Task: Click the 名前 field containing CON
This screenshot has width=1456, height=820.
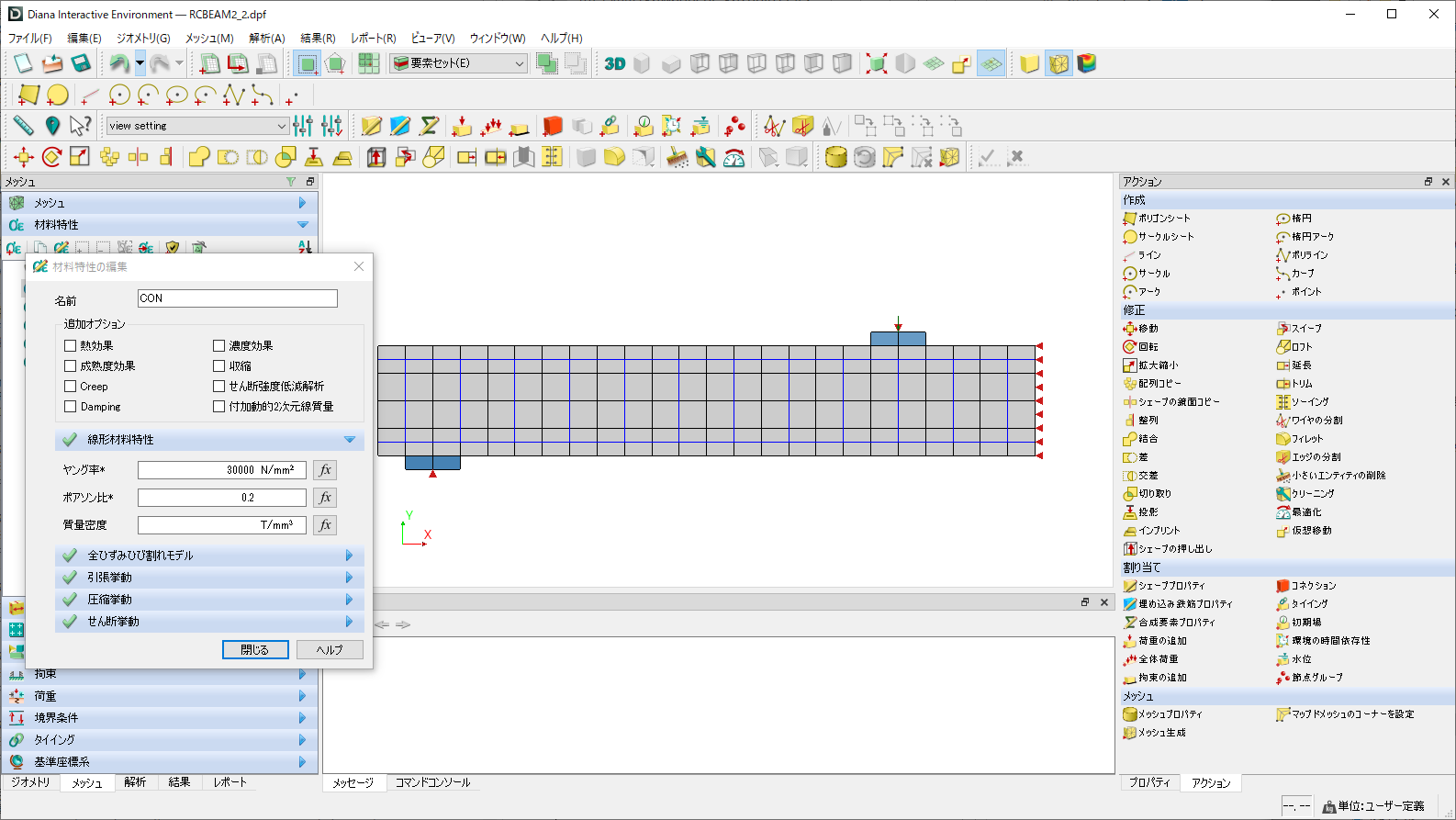Action: tap(237, 298)
